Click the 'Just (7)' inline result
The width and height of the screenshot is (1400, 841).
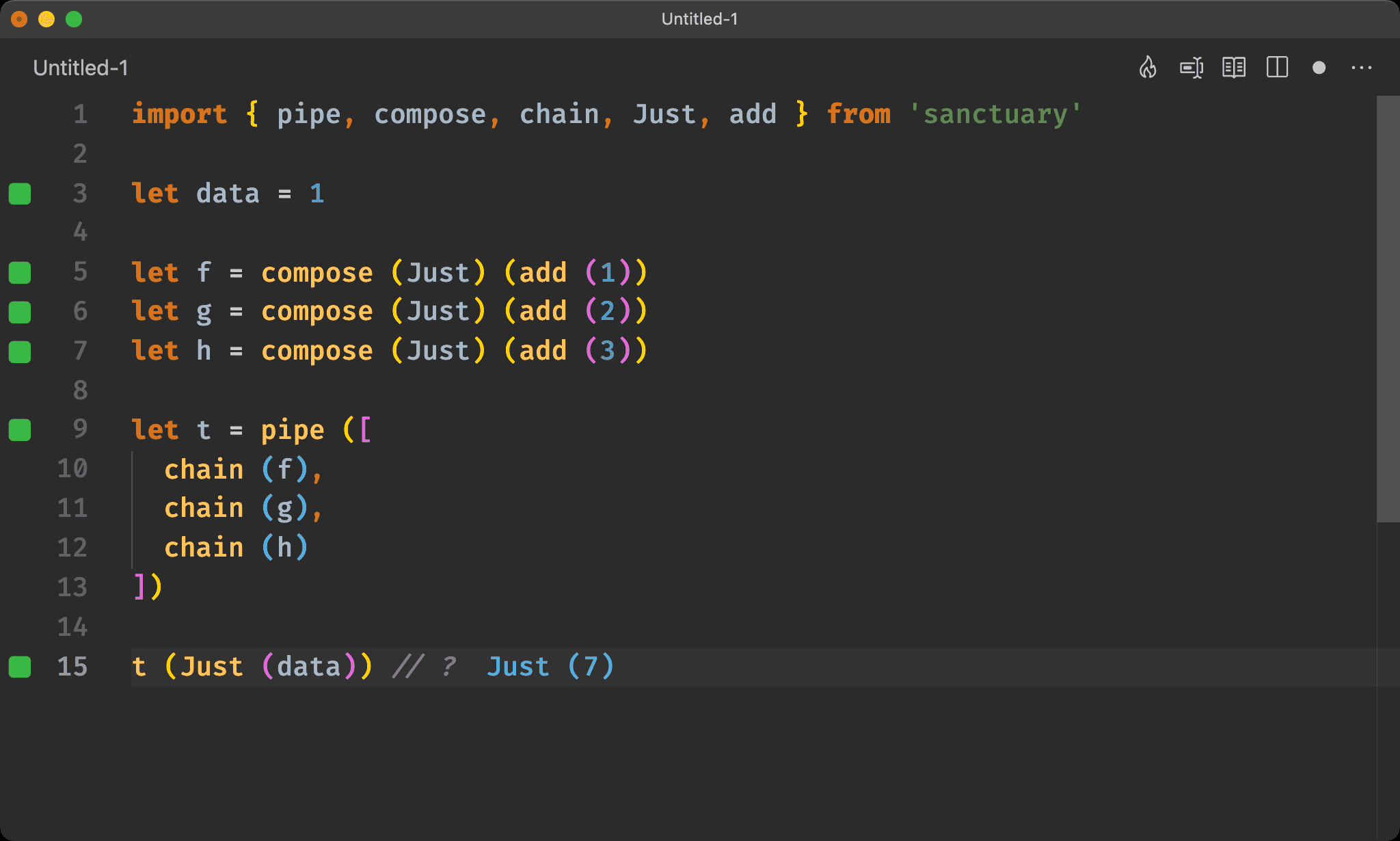pos(550,667)
